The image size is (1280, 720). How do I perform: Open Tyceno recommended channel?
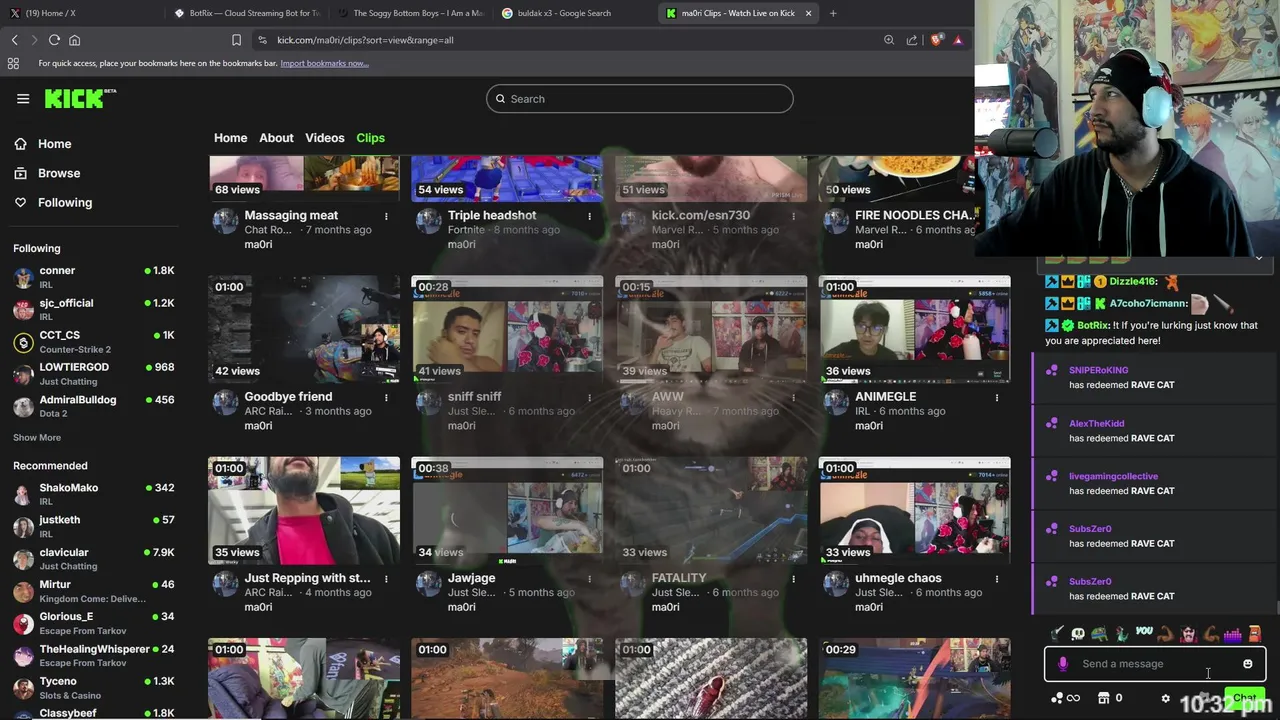94,687
